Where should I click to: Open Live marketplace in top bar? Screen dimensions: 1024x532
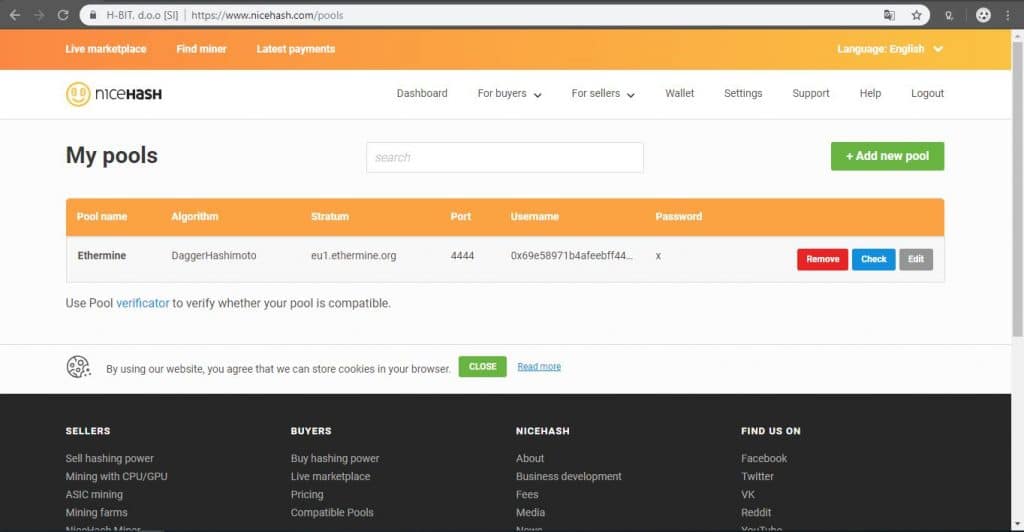(x=106, y=49)
